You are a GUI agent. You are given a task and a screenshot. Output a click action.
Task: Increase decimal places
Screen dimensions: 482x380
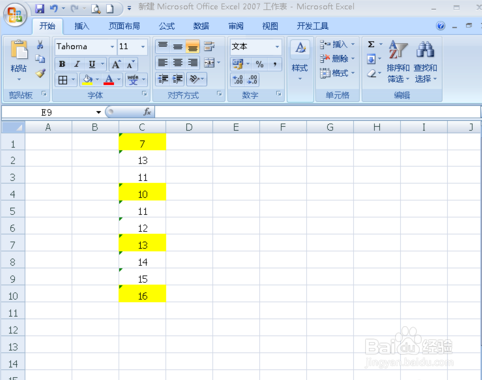[x=238, y=79]
